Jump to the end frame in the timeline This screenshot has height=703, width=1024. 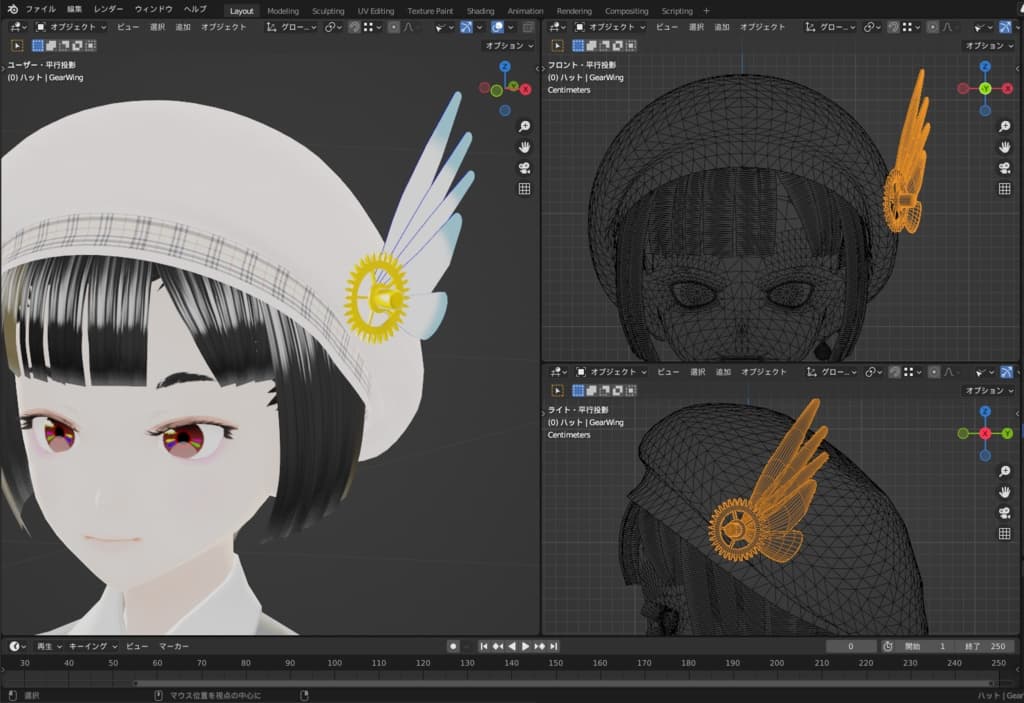554,647
